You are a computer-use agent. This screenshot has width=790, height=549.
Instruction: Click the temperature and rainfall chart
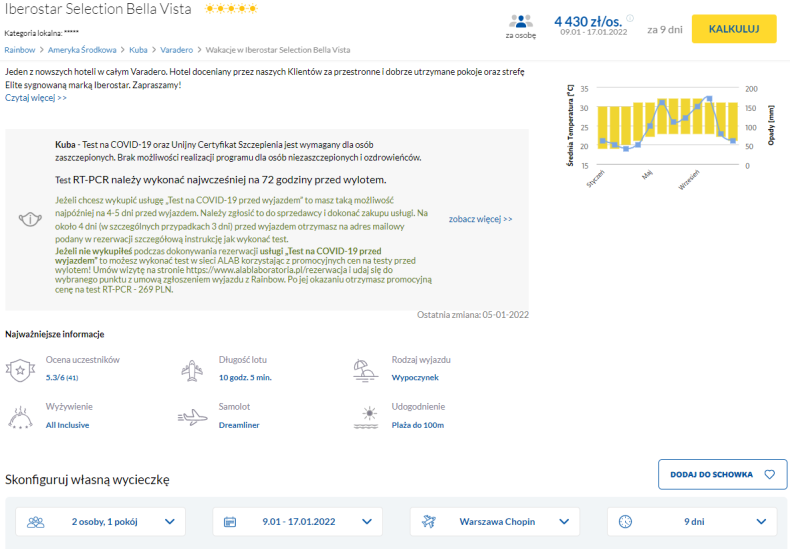click(671, 136)
